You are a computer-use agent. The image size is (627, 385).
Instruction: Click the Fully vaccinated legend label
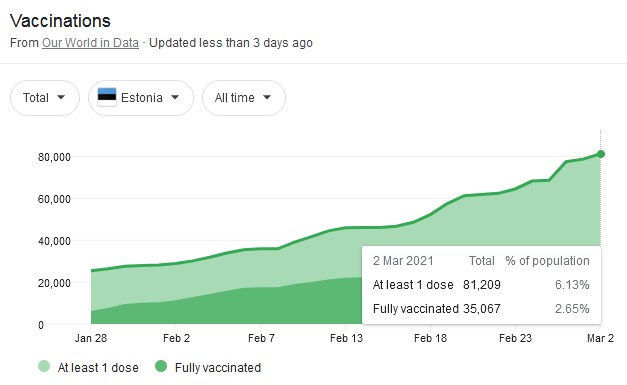click(218, 367)
